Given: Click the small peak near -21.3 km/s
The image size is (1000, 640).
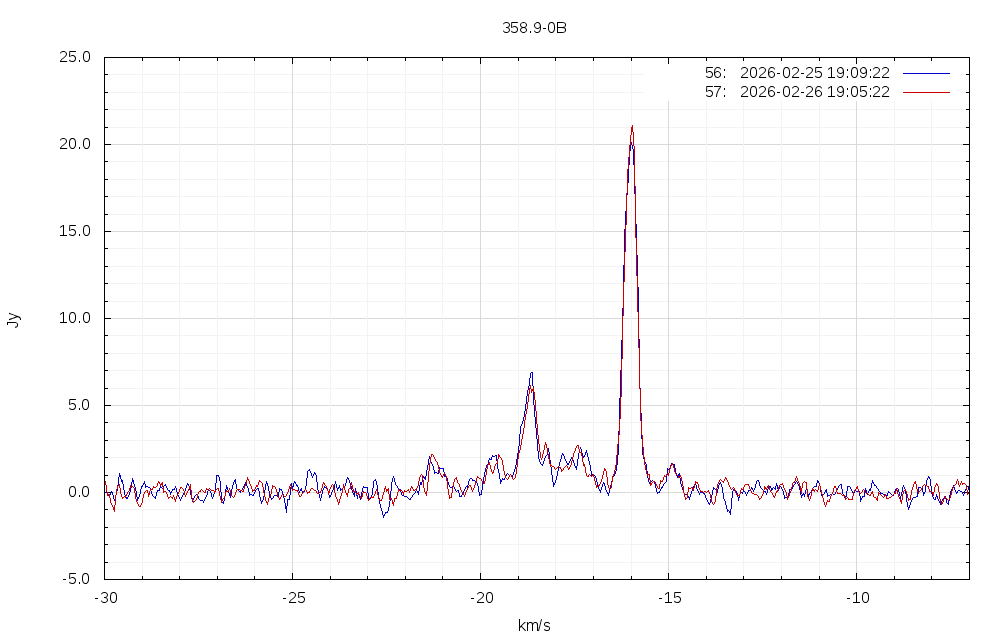Looking at the screenshot, I should [x=432, y=456].
